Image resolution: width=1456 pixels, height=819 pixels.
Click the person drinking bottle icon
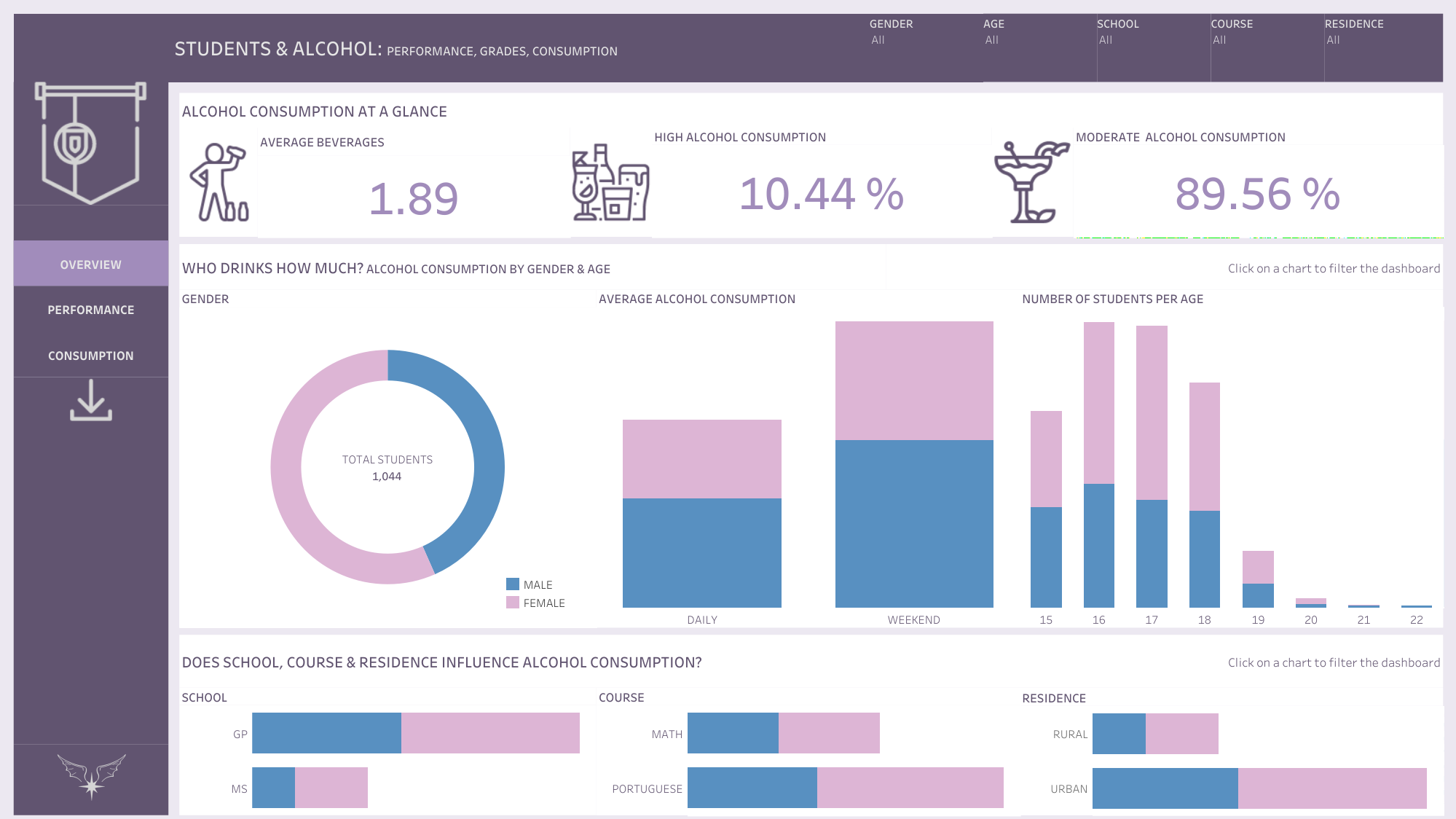(x=219, y=183)
